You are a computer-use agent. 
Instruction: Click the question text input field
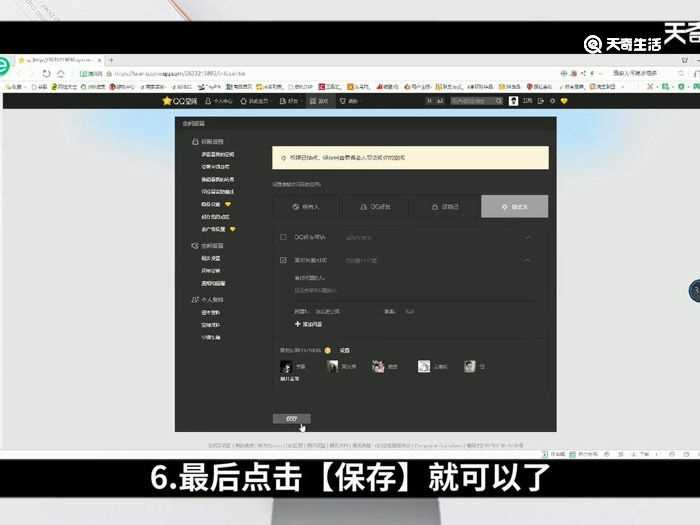(328, 311)
